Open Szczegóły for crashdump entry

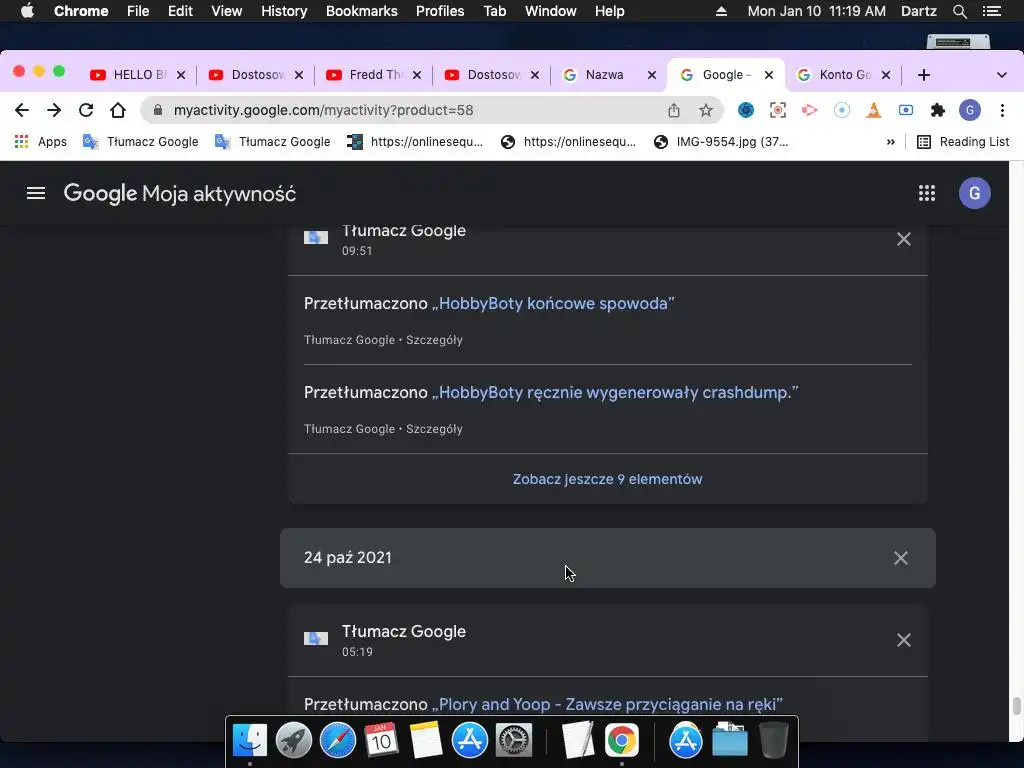point(434,429)
